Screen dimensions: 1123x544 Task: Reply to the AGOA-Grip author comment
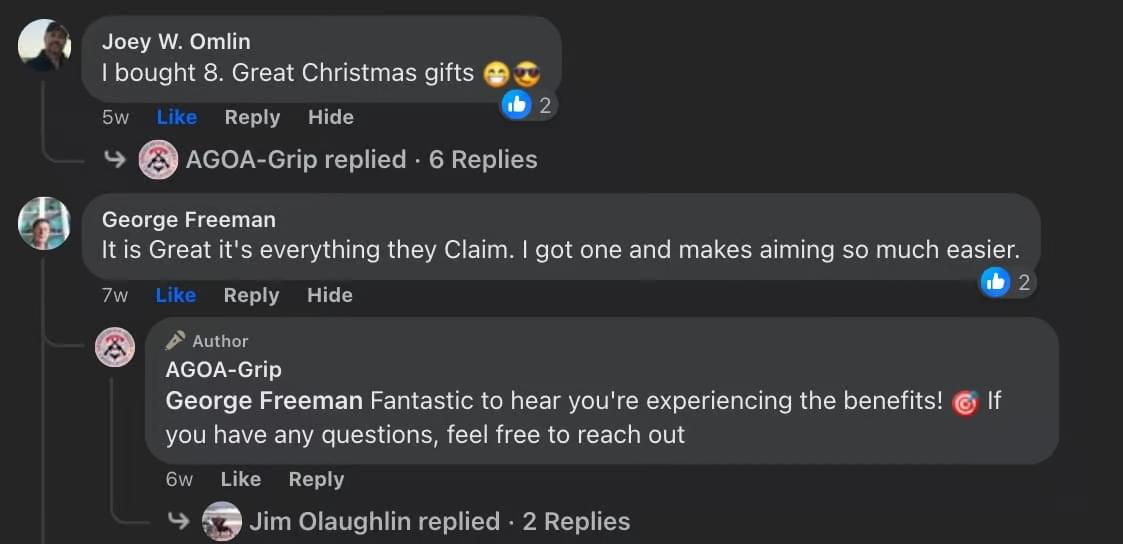316,479
